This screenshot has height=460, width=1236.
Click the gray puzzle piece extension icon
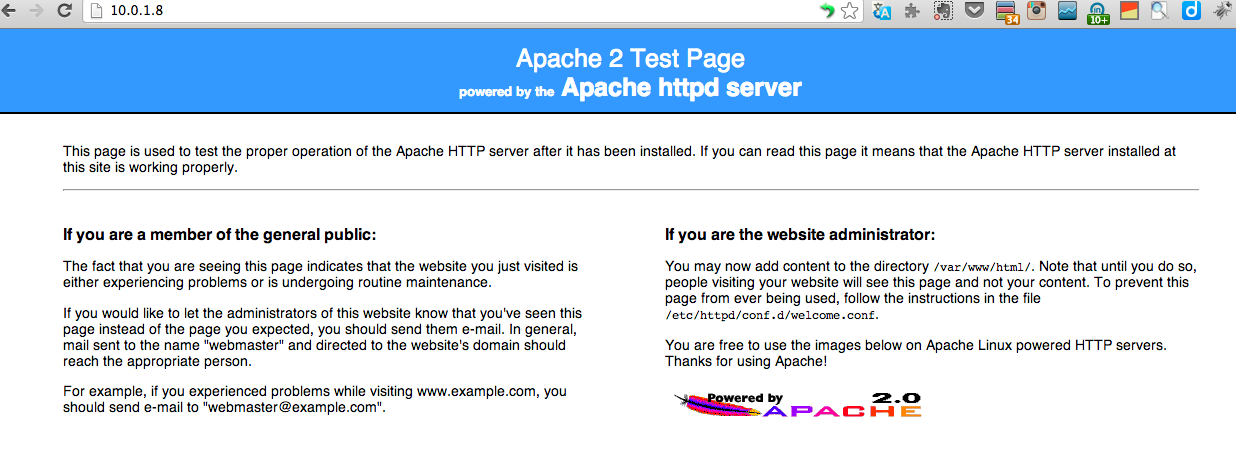pos(911,11)
